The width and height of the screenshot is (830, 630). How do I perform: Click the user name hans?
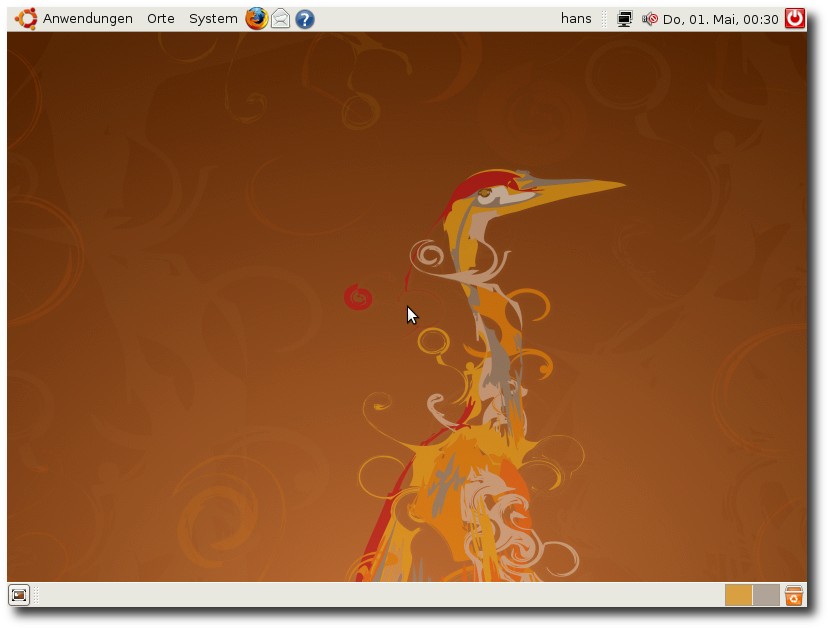pos(576,19)
